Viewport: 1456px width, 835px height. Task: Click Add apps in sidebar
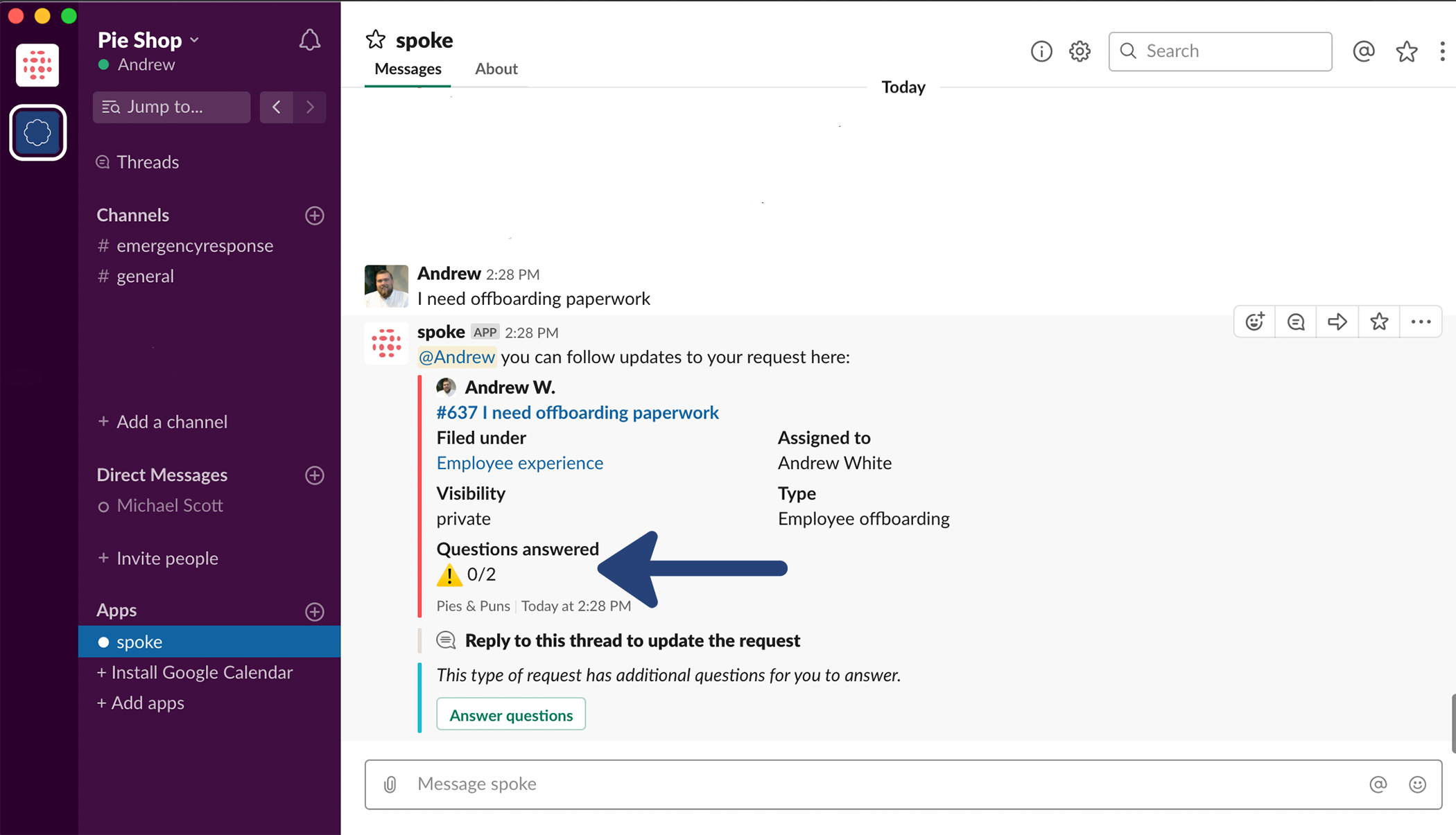140,703
